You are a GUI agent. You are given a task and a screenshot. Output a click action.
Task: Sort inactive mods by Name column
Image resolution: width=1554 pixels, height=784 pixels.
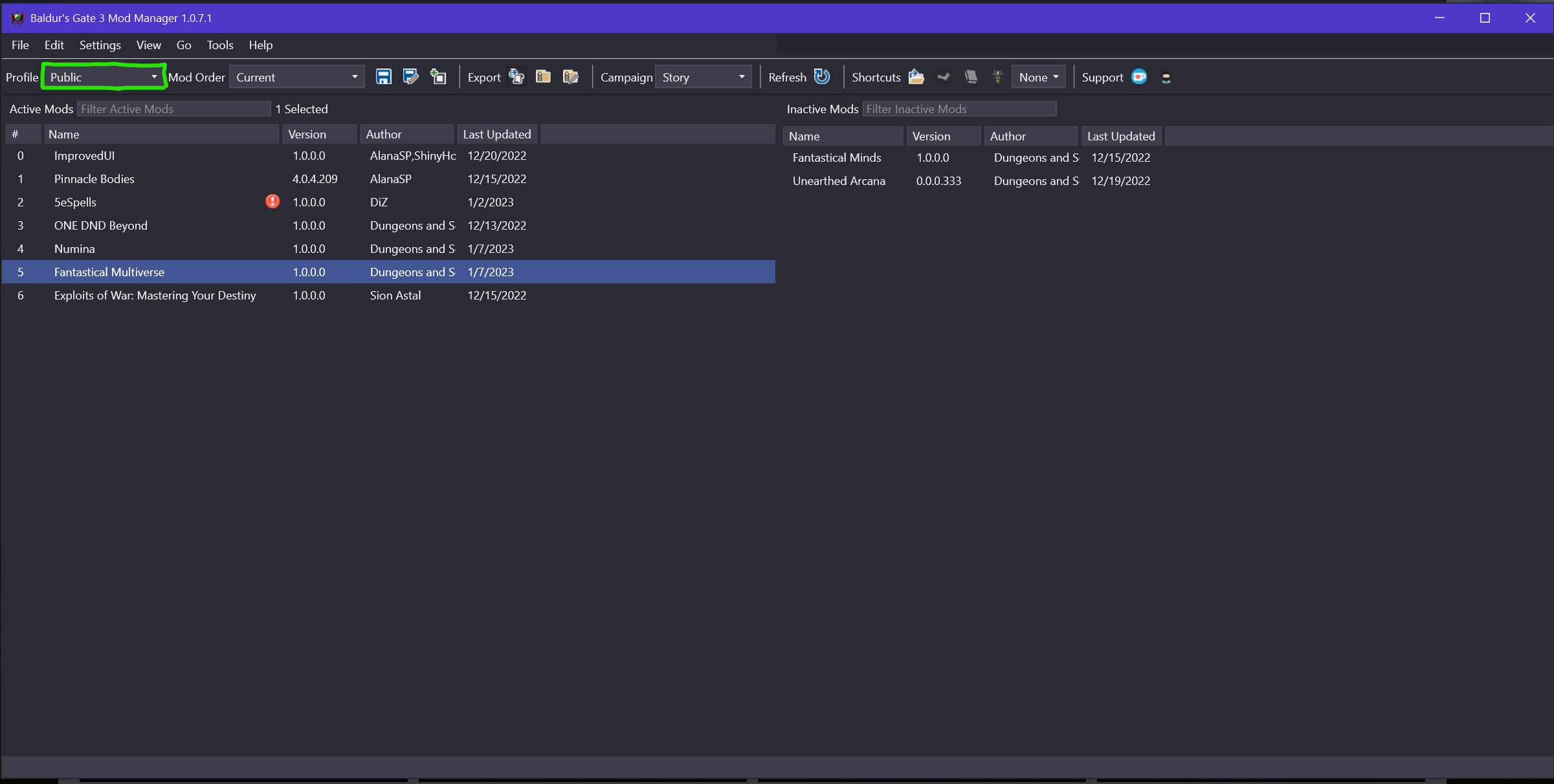pyautogui.click(x=843, y=136)
